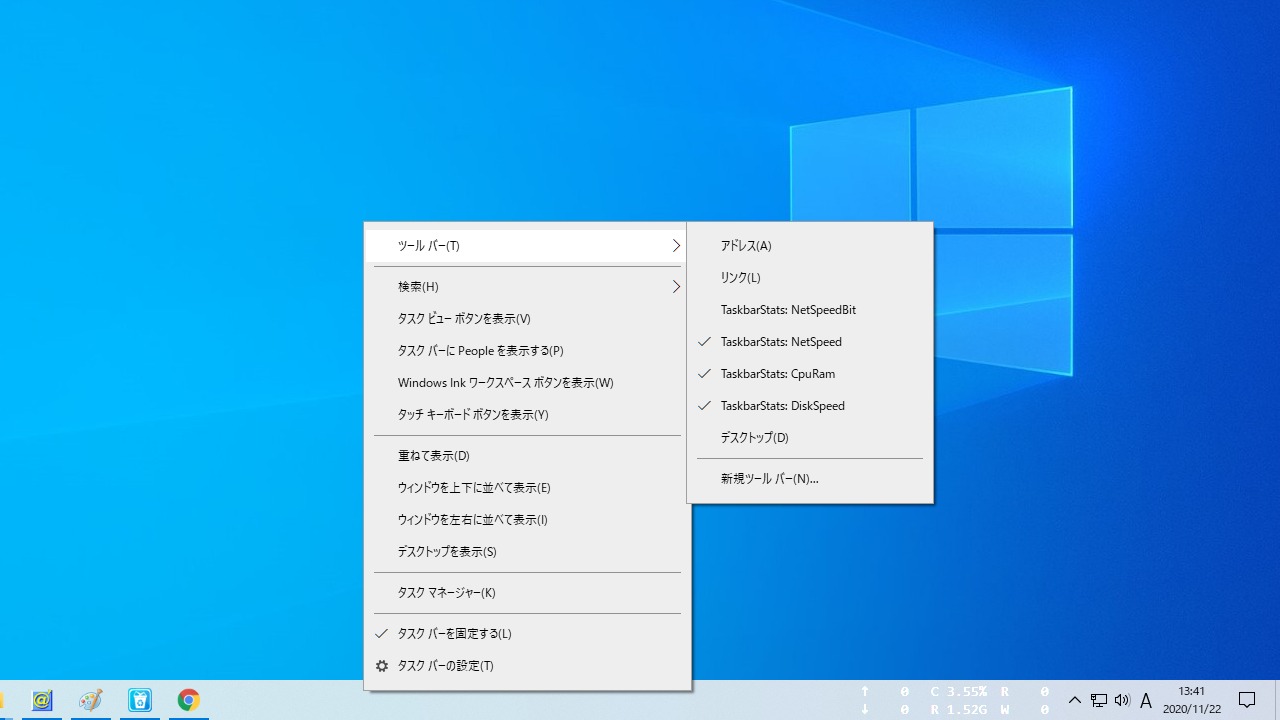Uncheck TaskbarStats: CpuRam toolbar
Image resolution: width=1280 pixels, height=720 pixels.
pyautogui.click(x=810, y=374)
